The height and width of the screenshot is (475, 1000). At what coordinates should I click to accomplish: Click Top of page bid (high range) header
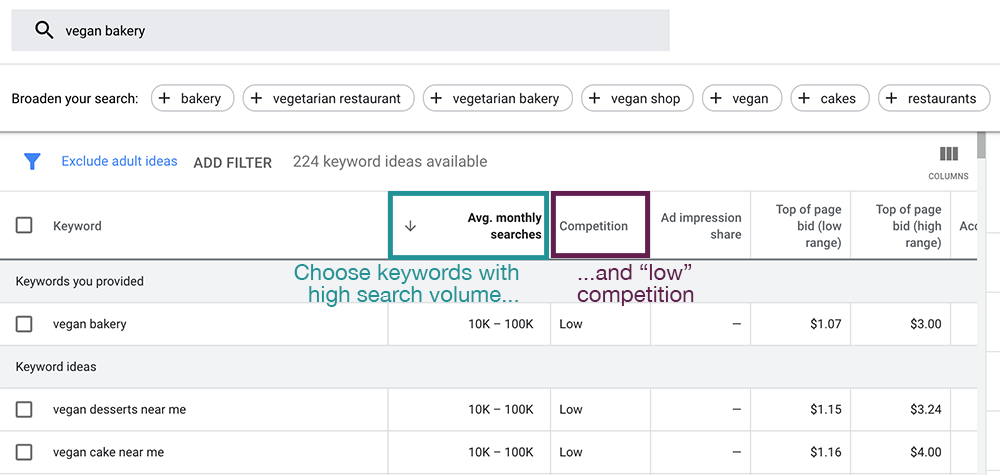click(x=908, y=226)
